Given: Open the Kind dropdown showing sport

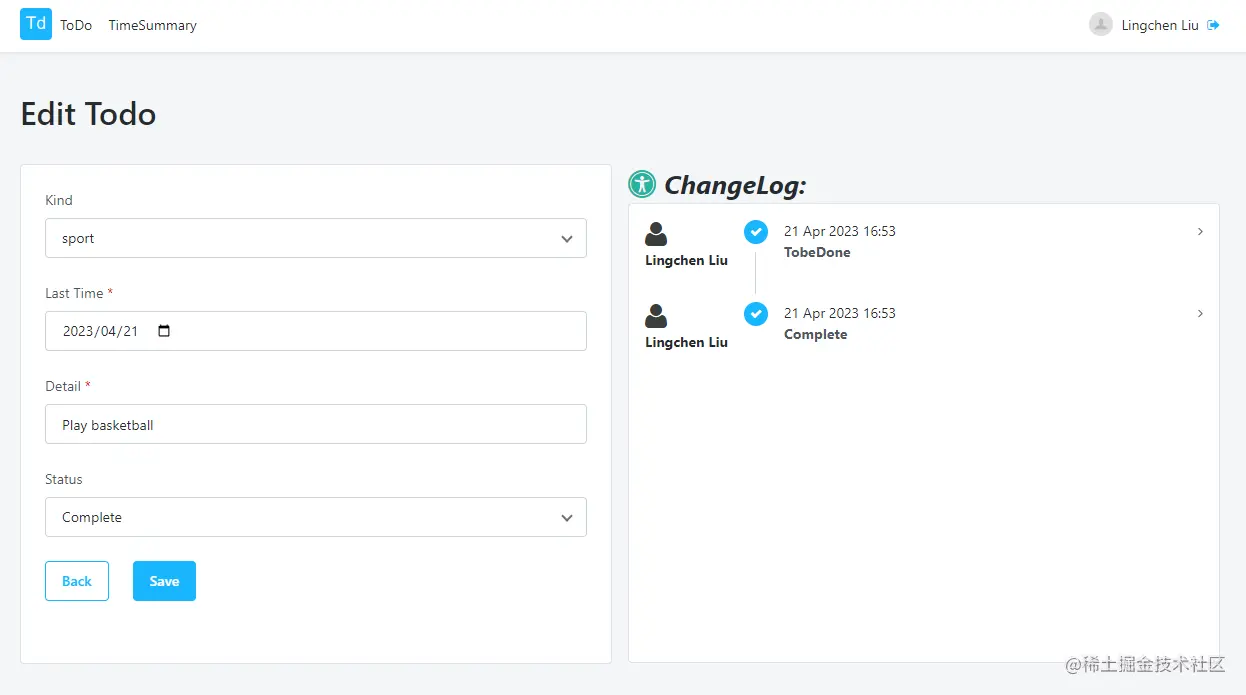Looking at the screenshot, I should (316, 238).
